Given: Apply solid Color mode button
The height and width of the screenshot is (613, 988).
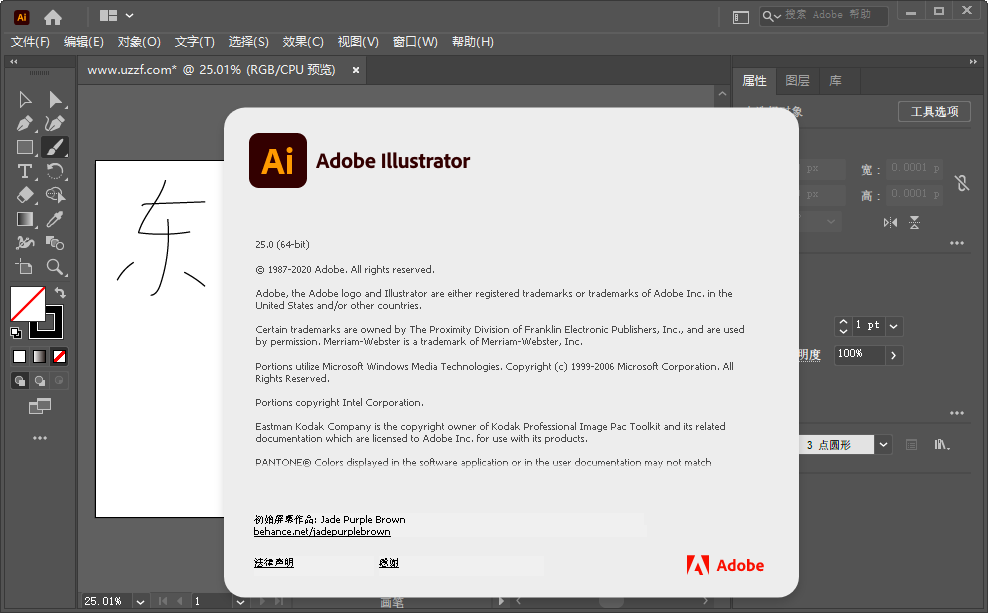Looking at the screenshot, I should (x=20, y=357).
